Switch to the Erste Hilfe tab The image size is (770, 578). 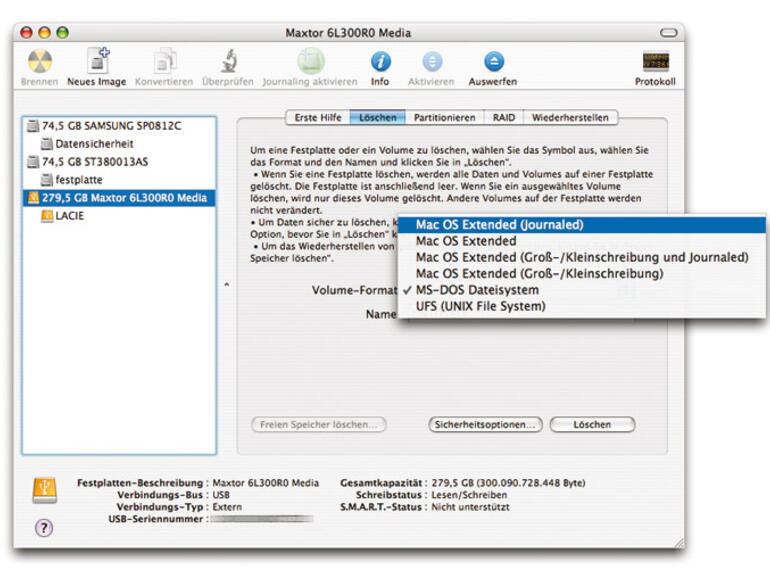click(x=318, y=117)
